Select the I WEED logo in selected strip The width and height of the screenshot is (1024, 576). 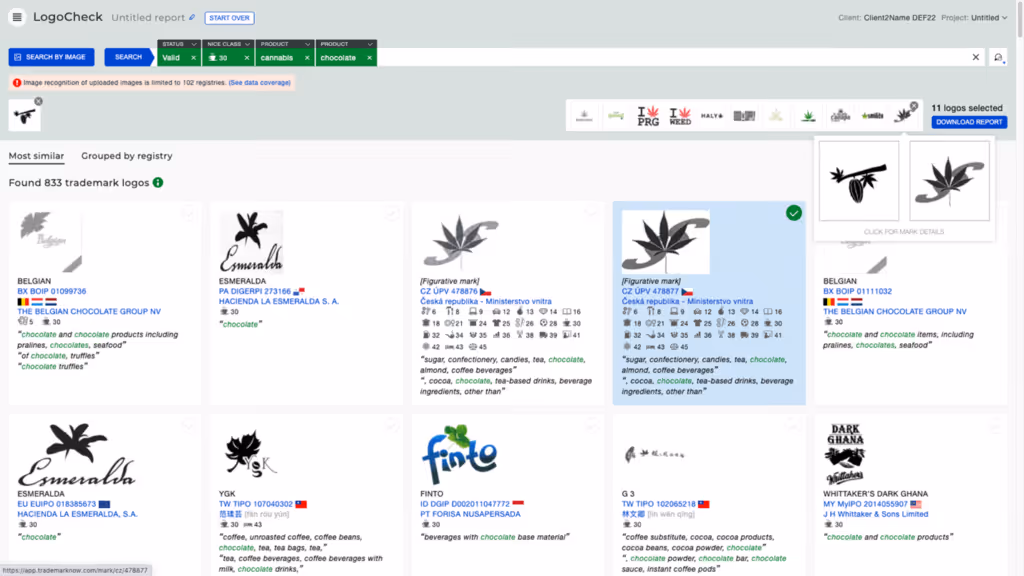[x=680, y=116]
